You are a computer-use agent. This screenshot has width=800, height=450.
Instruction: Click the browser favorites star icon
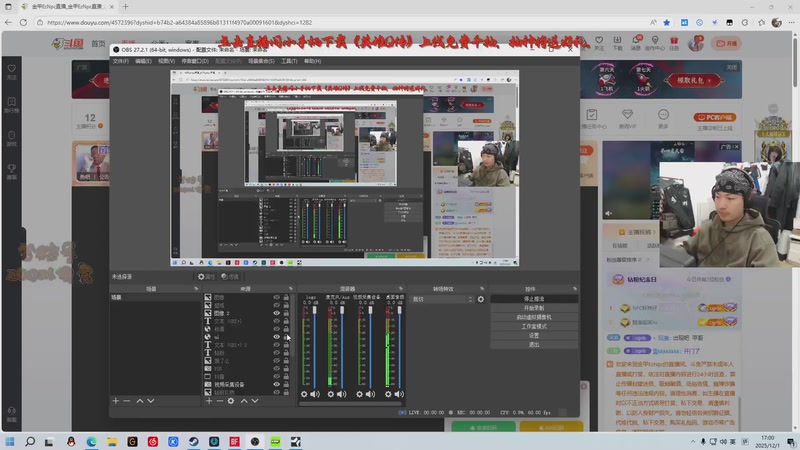[x=667, y=22]
